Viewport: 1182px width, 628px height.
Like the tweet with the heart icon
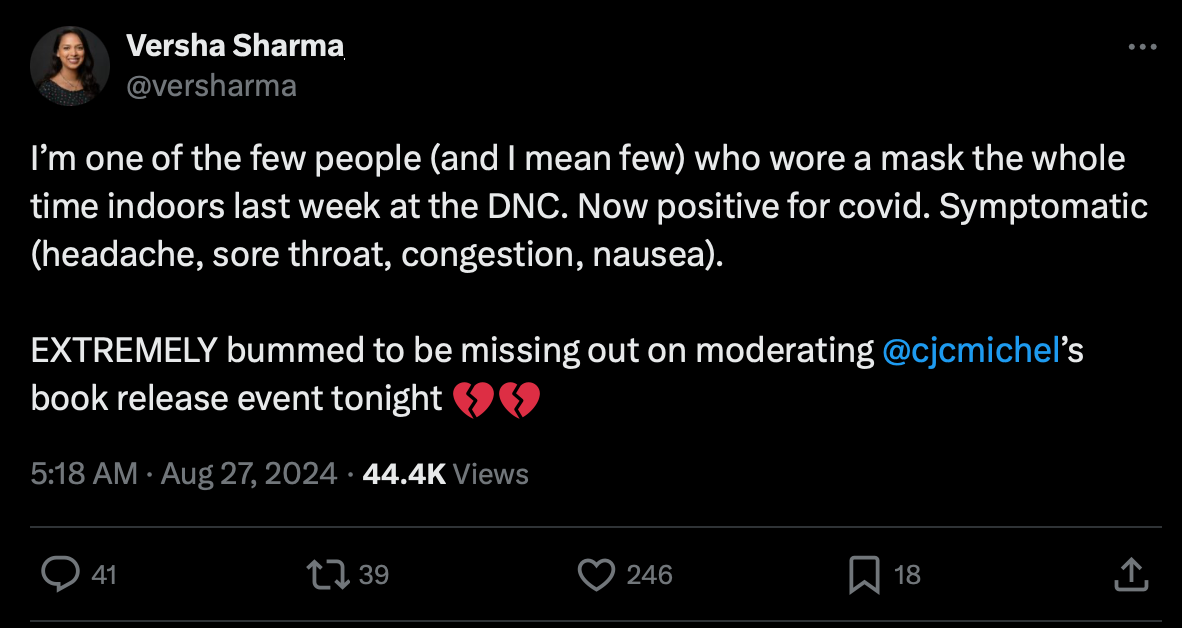596,574
